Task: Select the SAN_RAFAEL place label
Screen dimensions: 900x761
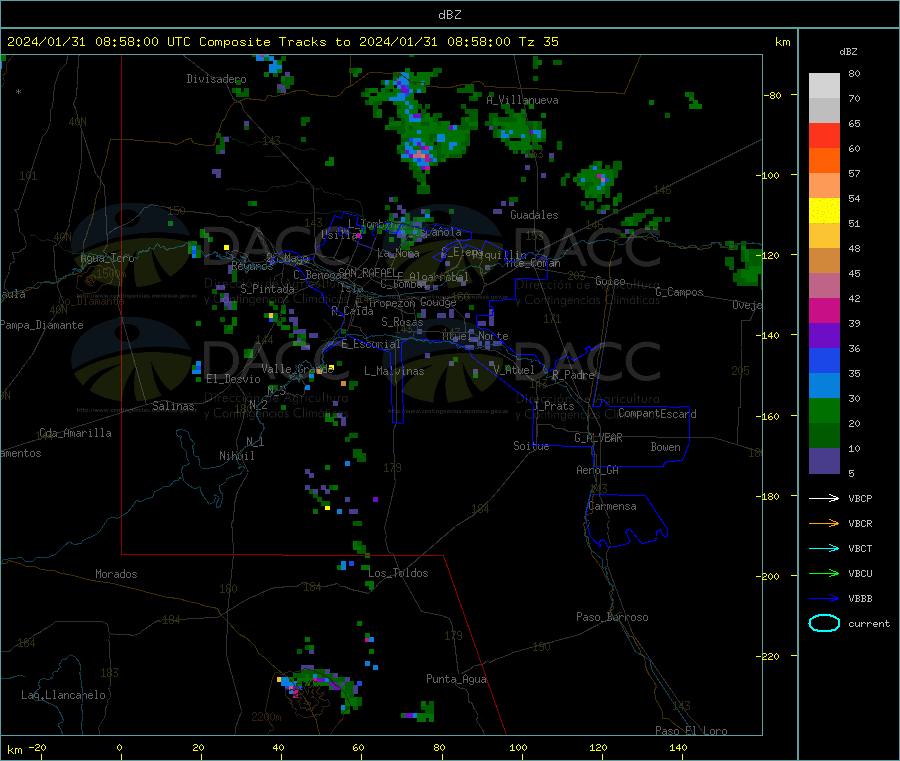Action: tap(367, 272)
